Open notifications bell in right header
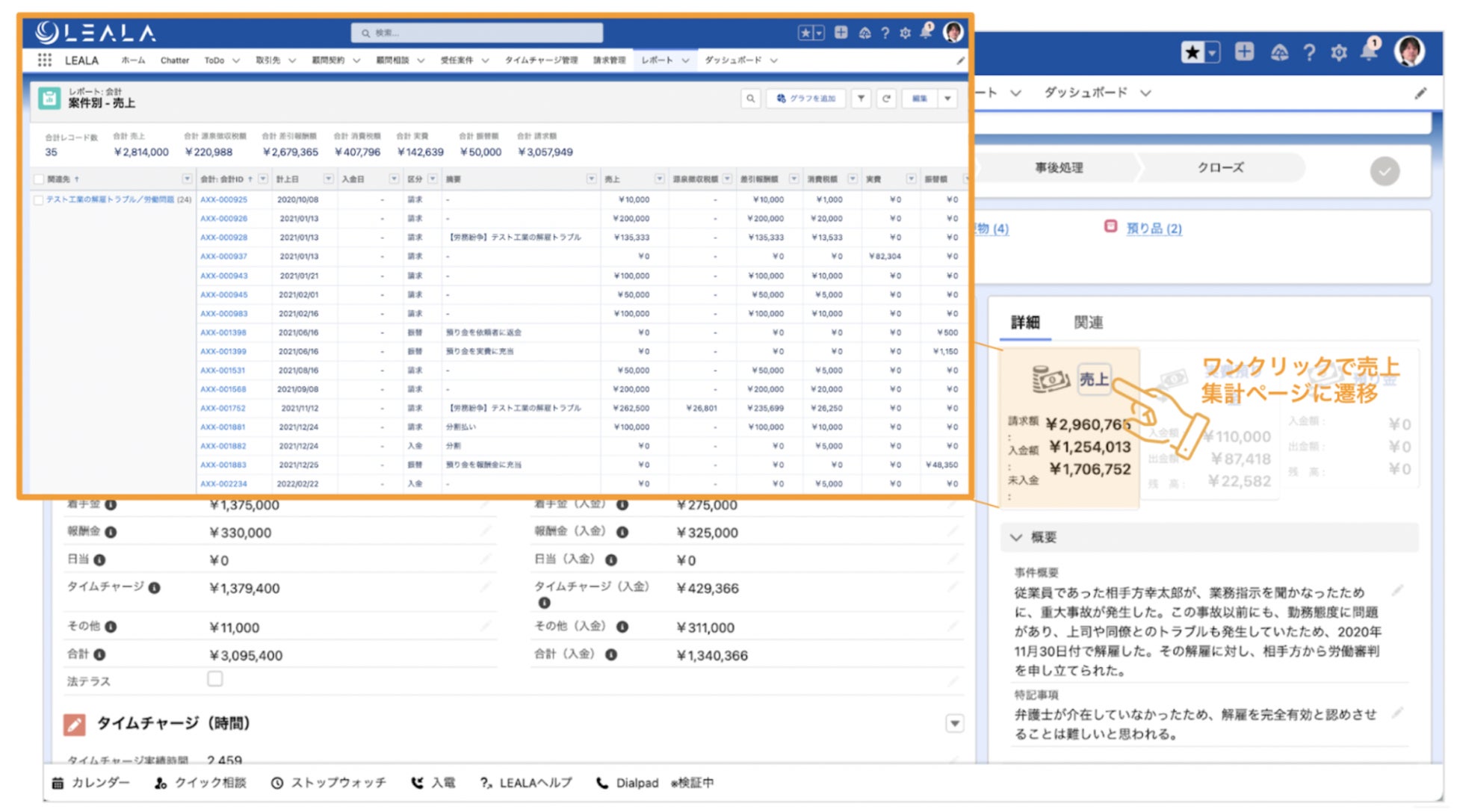1457x812 pixels. pos(1369,52)
